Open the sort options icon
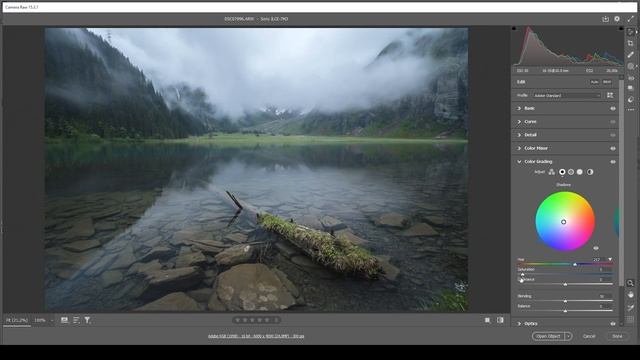 tap(76, 320)
